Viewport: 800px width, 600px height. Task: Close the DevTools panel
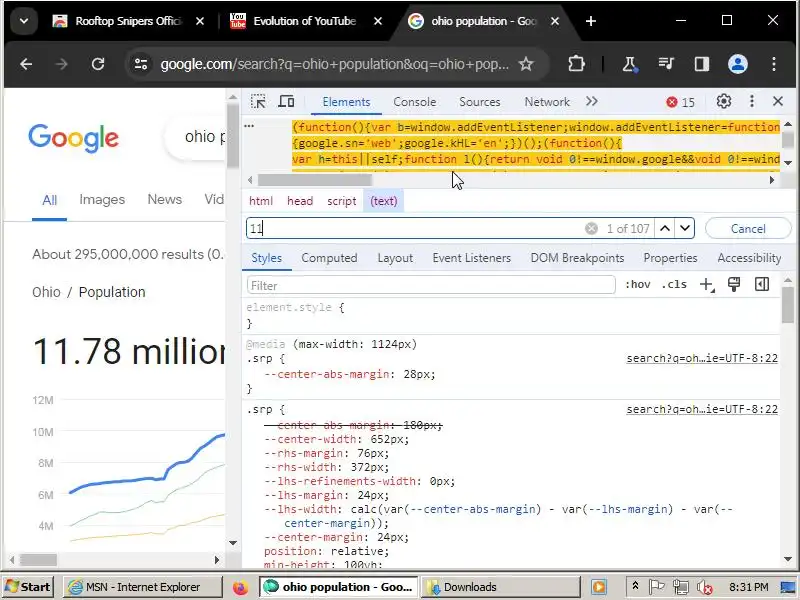[778, 102]
